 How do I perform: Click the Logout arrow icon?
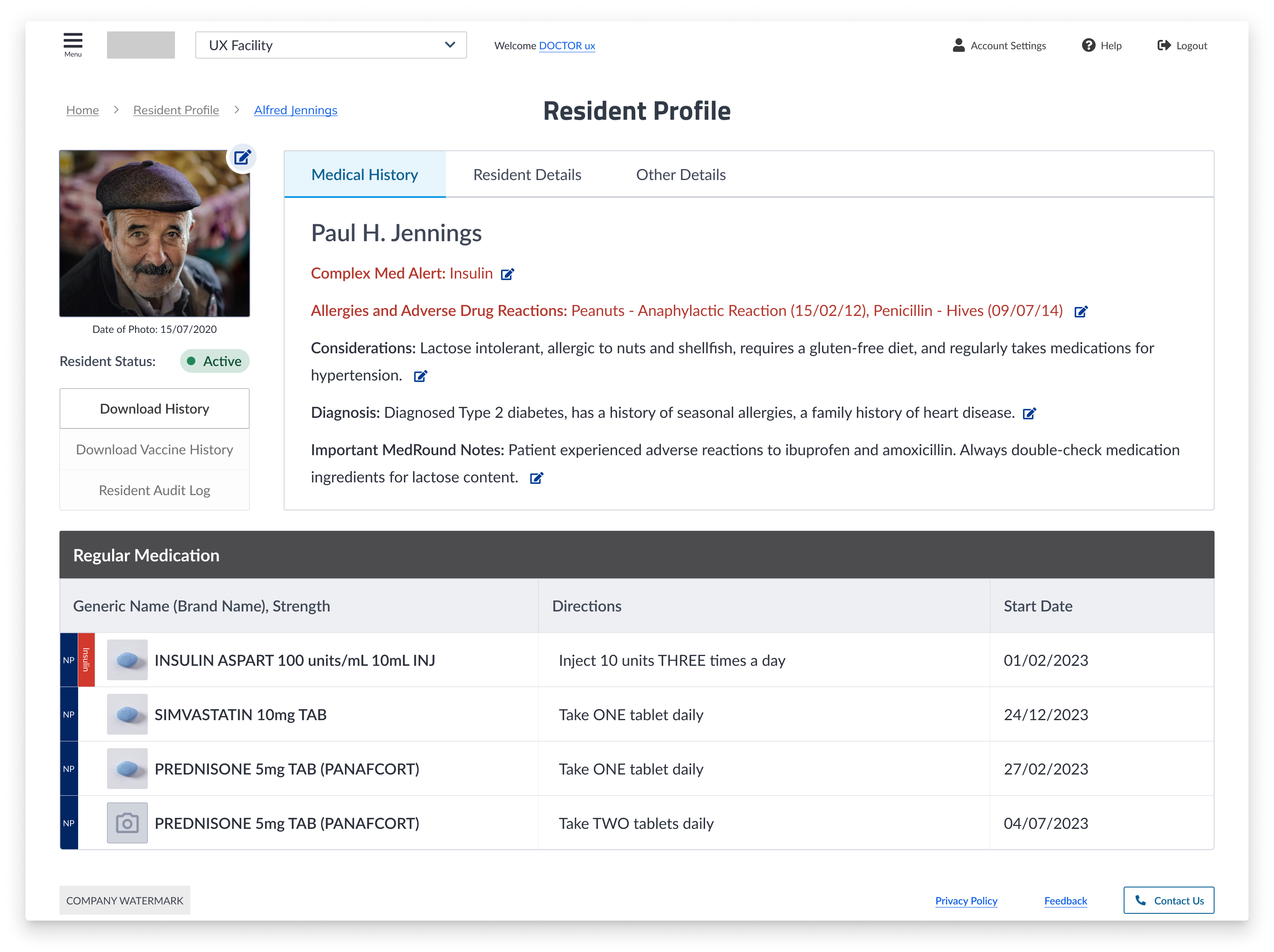1164,45
